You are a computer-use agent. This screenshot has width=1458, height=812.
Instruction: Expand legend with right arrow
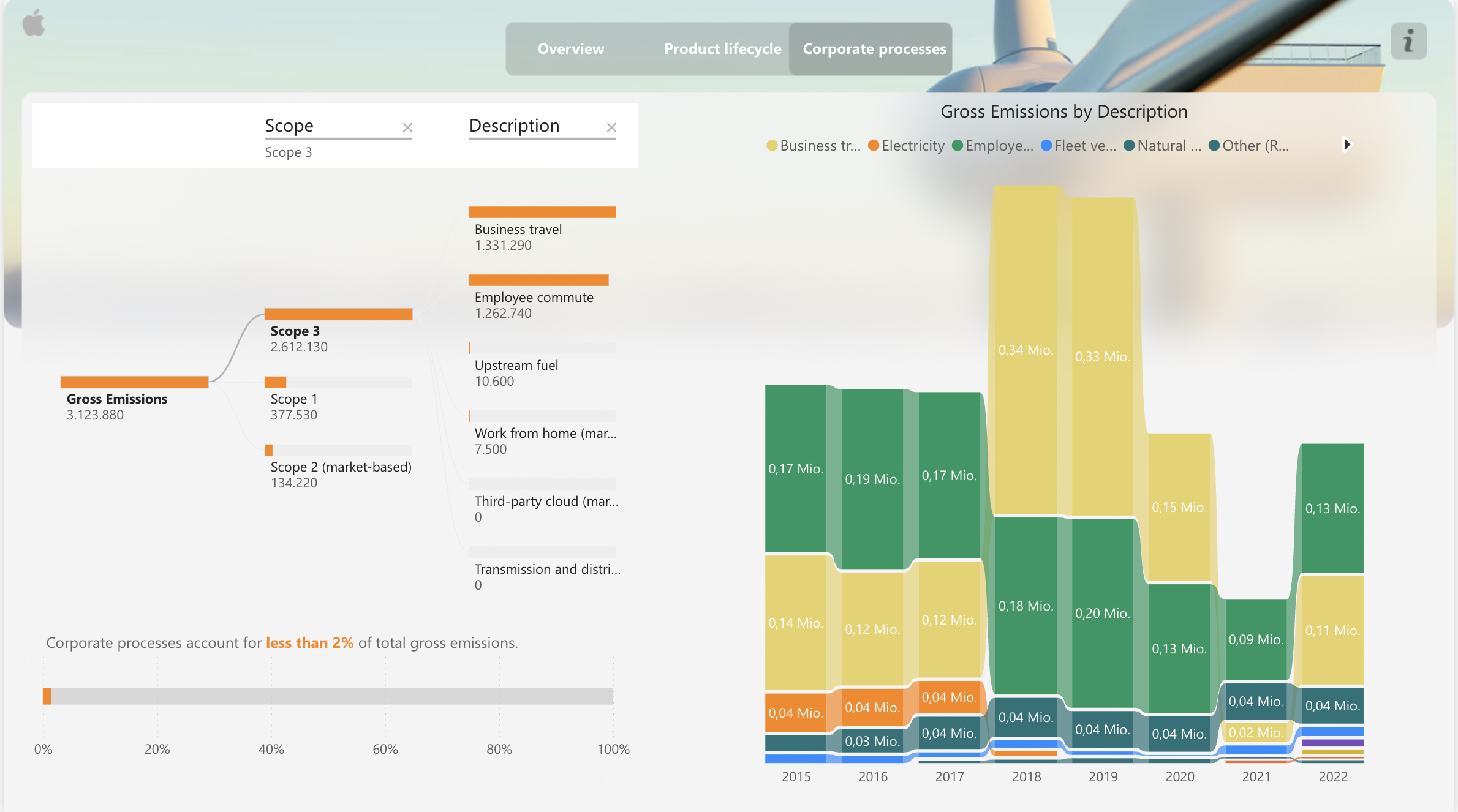pos(1347,145)
